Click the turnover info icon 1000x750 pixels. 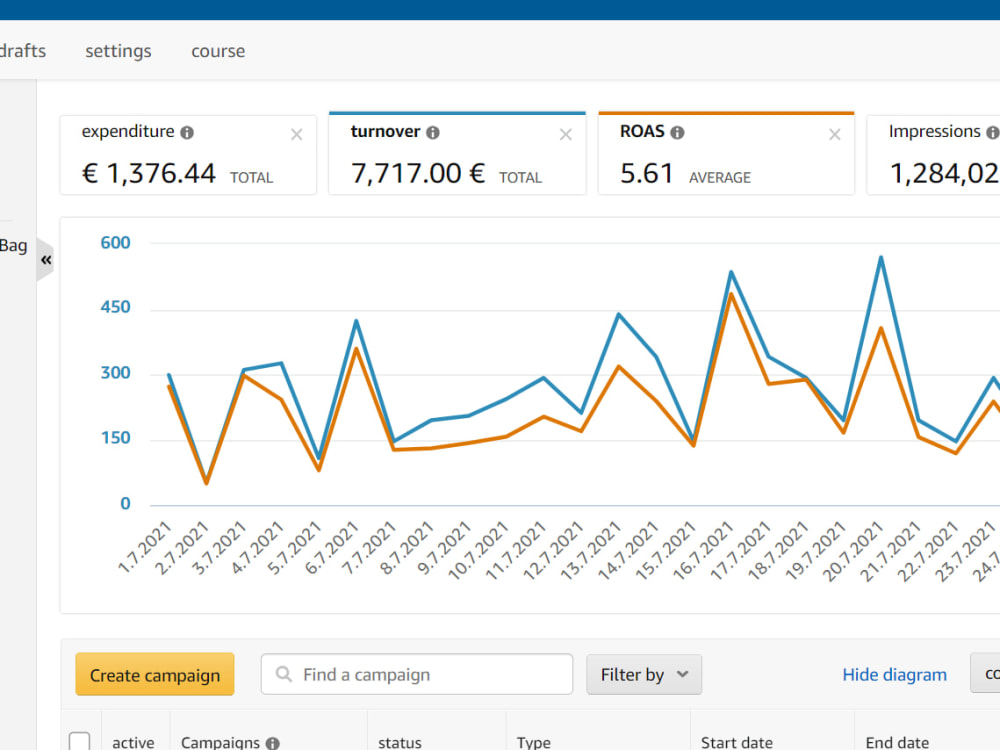[433, 133]
